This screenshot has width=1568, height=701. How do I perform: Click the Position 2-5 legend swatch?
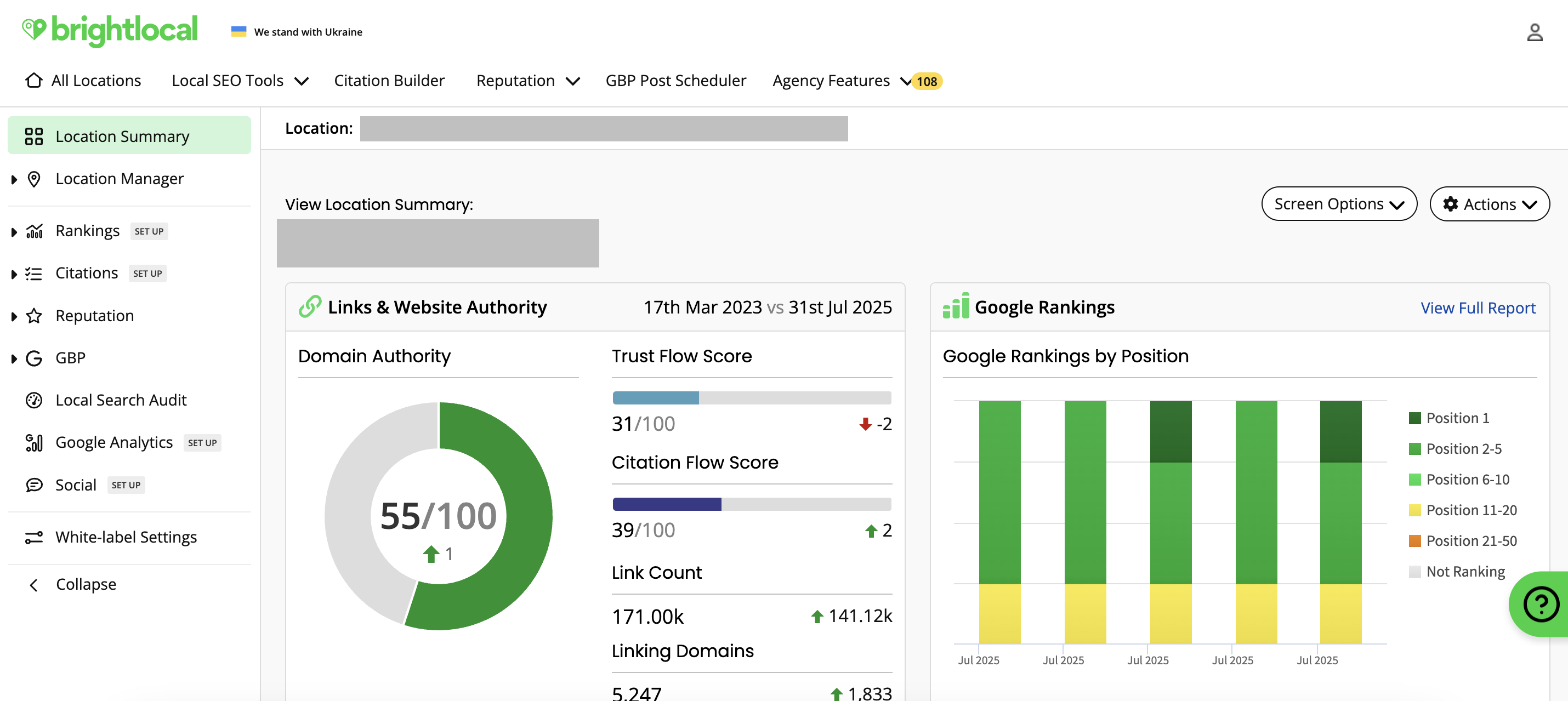coord(1414,448)
